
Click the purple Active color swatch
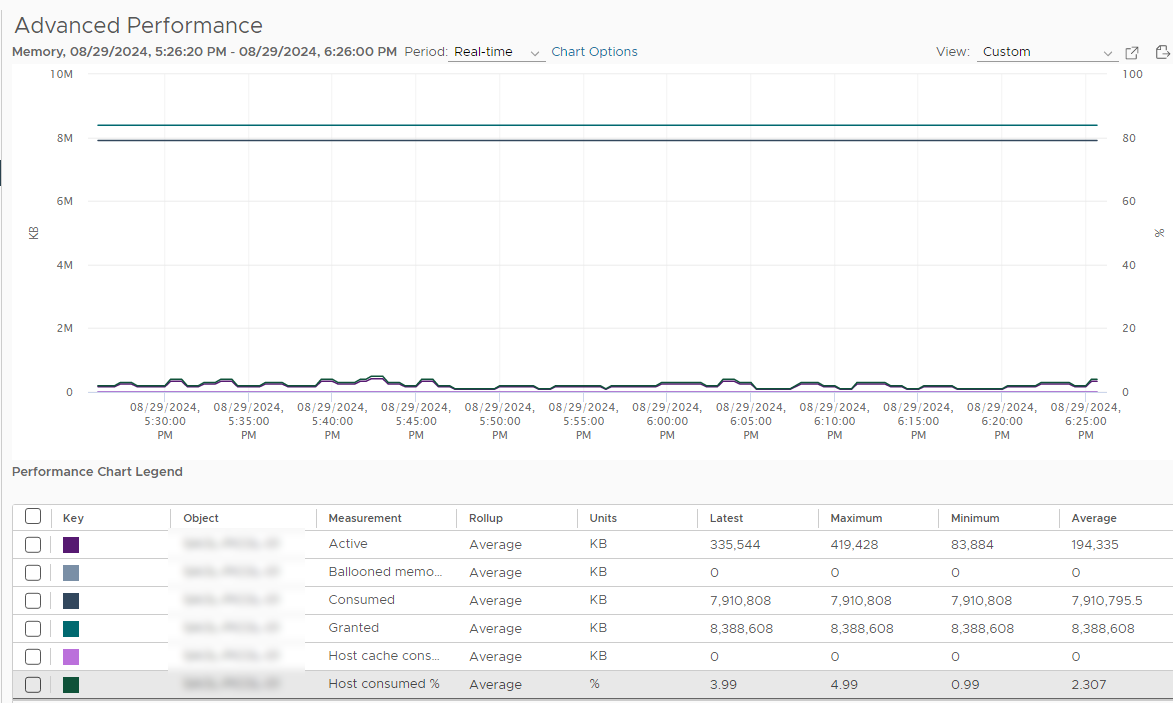click(71, 544)
